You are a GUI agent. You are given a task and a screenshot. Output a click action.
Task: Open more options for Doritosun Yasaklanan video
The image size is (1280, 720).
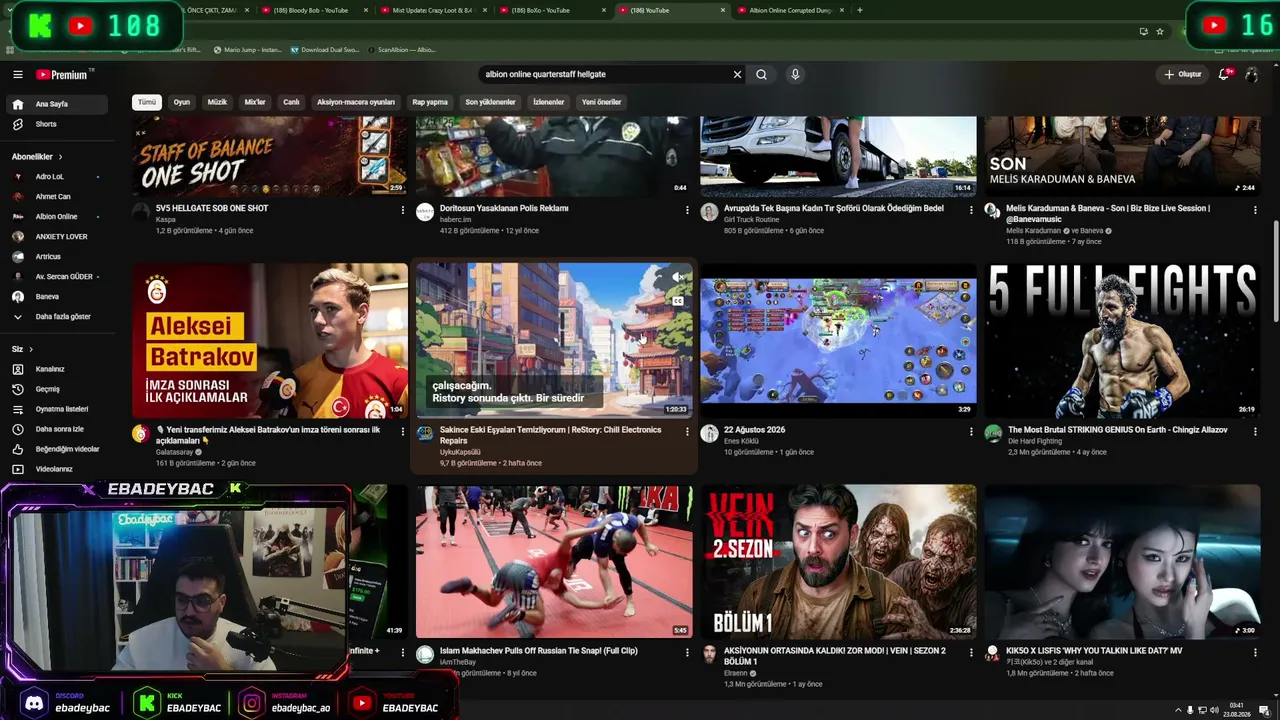coord(687,210)
